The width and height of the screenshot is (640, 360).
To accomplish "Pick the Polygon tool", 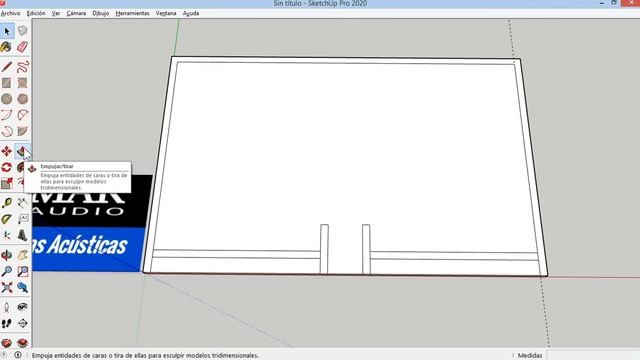I will pos(22,99).
